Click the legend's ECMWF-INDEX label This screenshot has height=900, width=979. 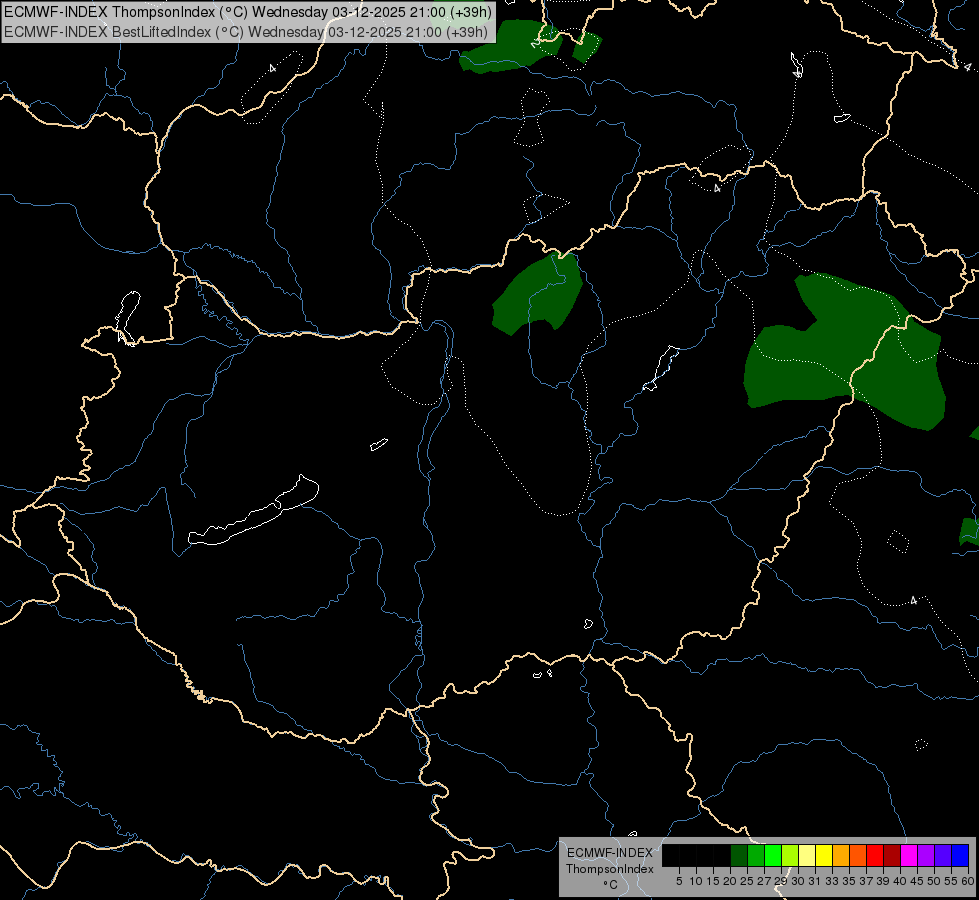[610, 853]
